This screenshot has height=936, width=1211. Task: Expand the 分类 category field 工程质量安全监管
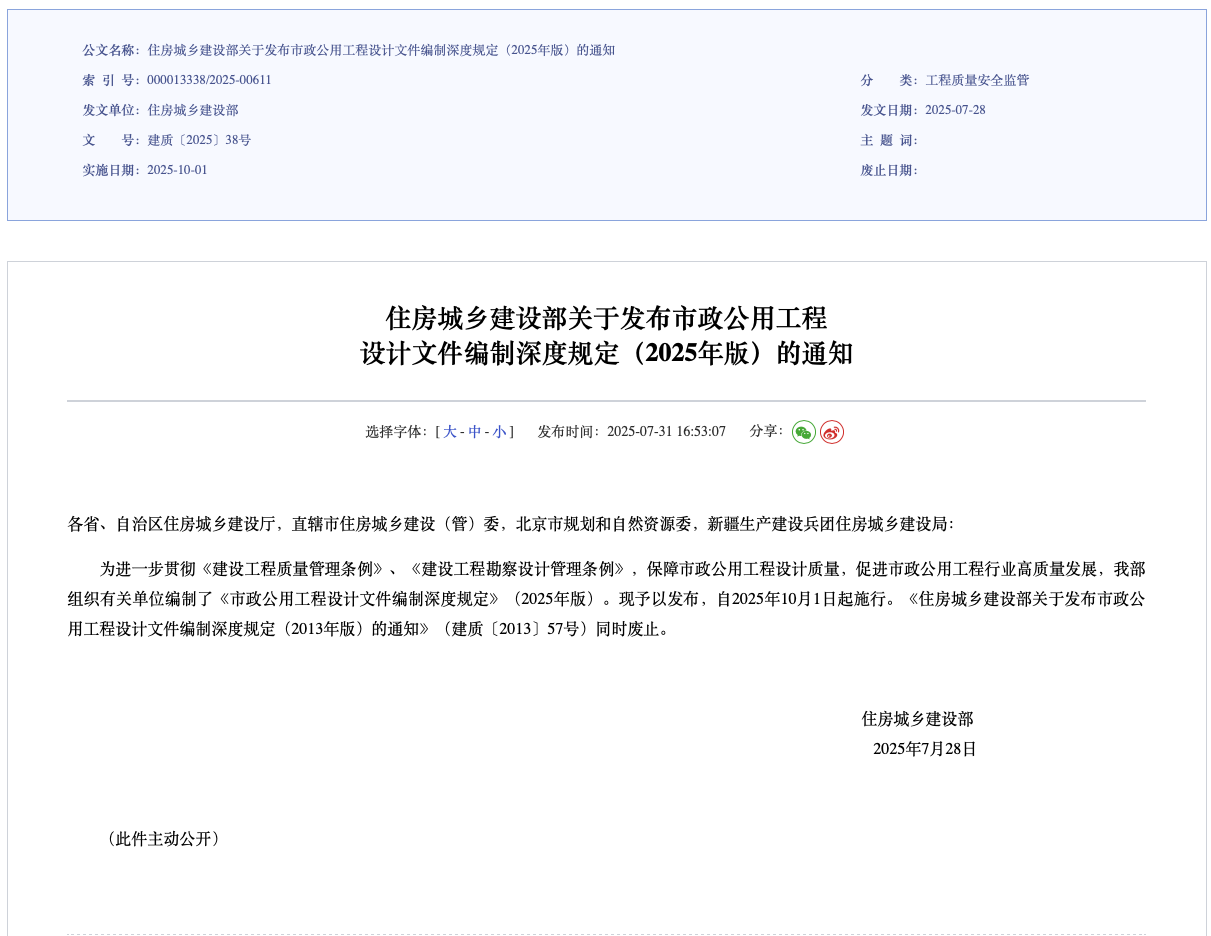(976, 80)
